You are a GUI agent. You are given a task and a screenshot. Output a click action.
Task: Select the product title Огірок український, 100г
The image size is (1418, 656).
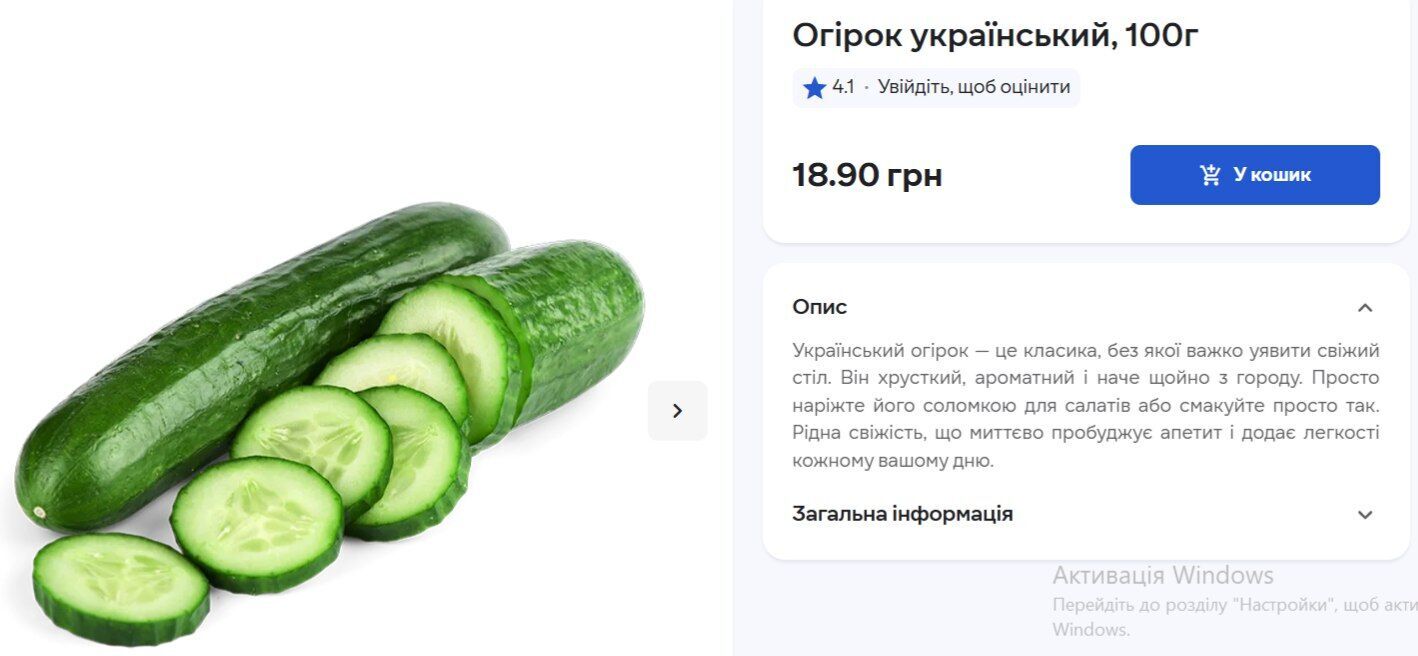click(x=995, y=34)
